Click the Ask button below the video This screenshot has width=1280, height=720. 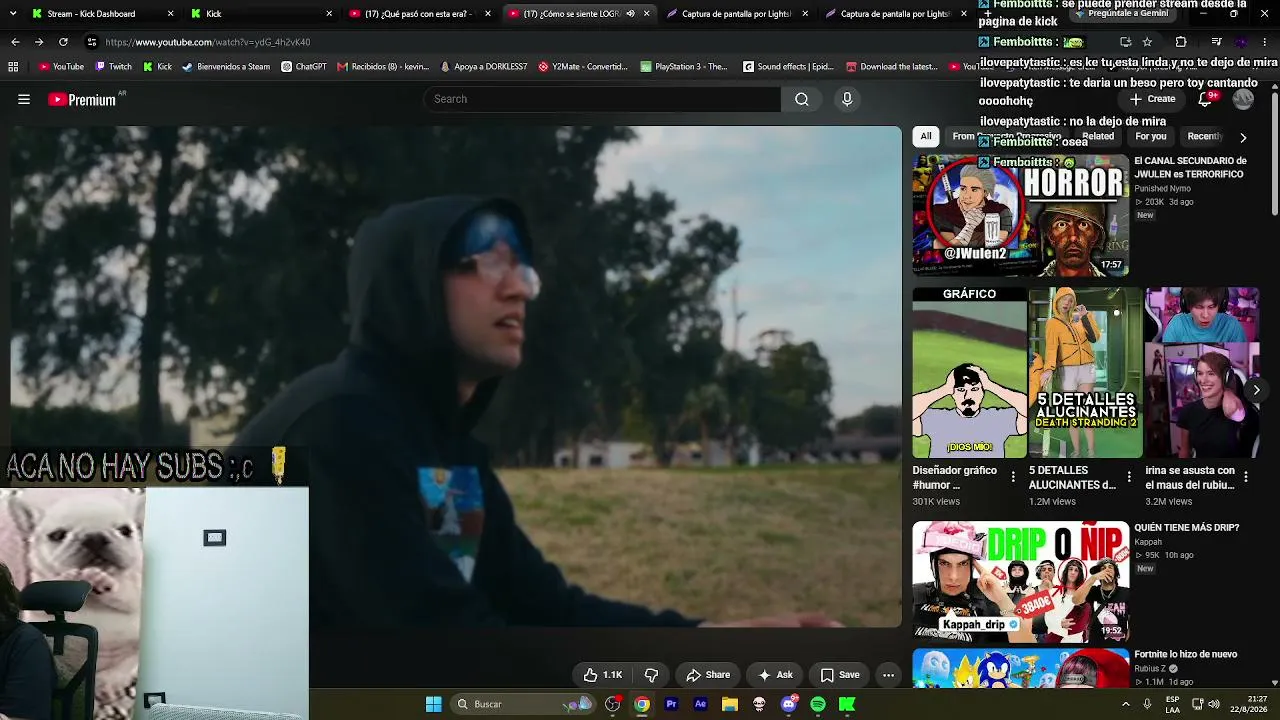(775, 675)
